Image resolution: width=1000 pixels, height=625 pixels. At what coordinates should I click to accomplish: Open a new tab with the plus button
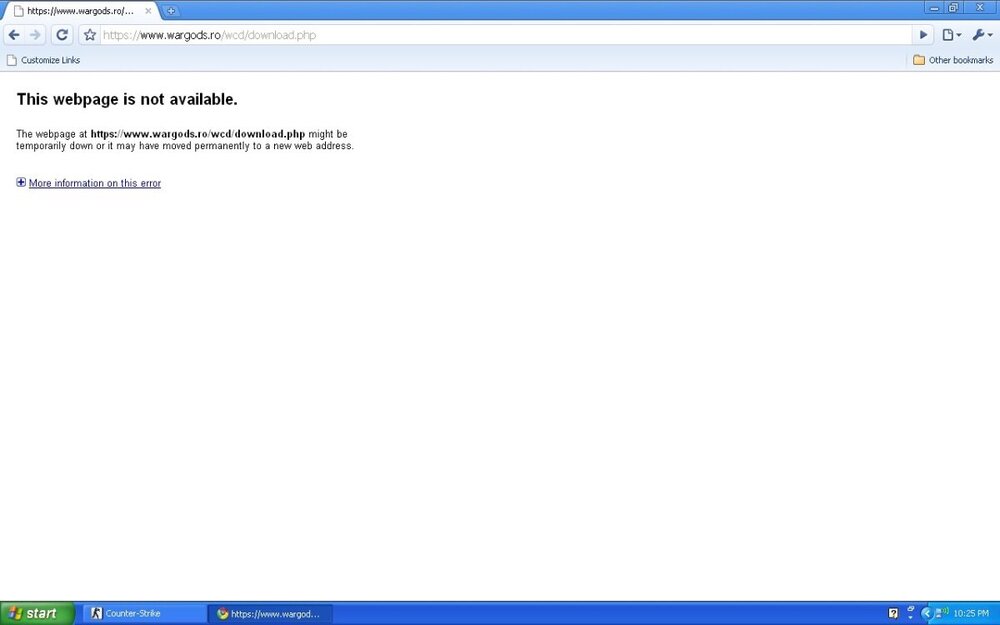coord(171,11)
